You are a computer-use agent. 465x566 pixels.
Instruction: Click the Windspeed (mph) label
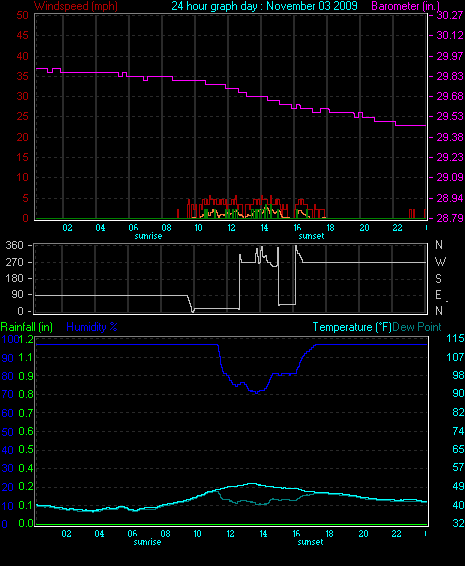[x=76, y=6]
